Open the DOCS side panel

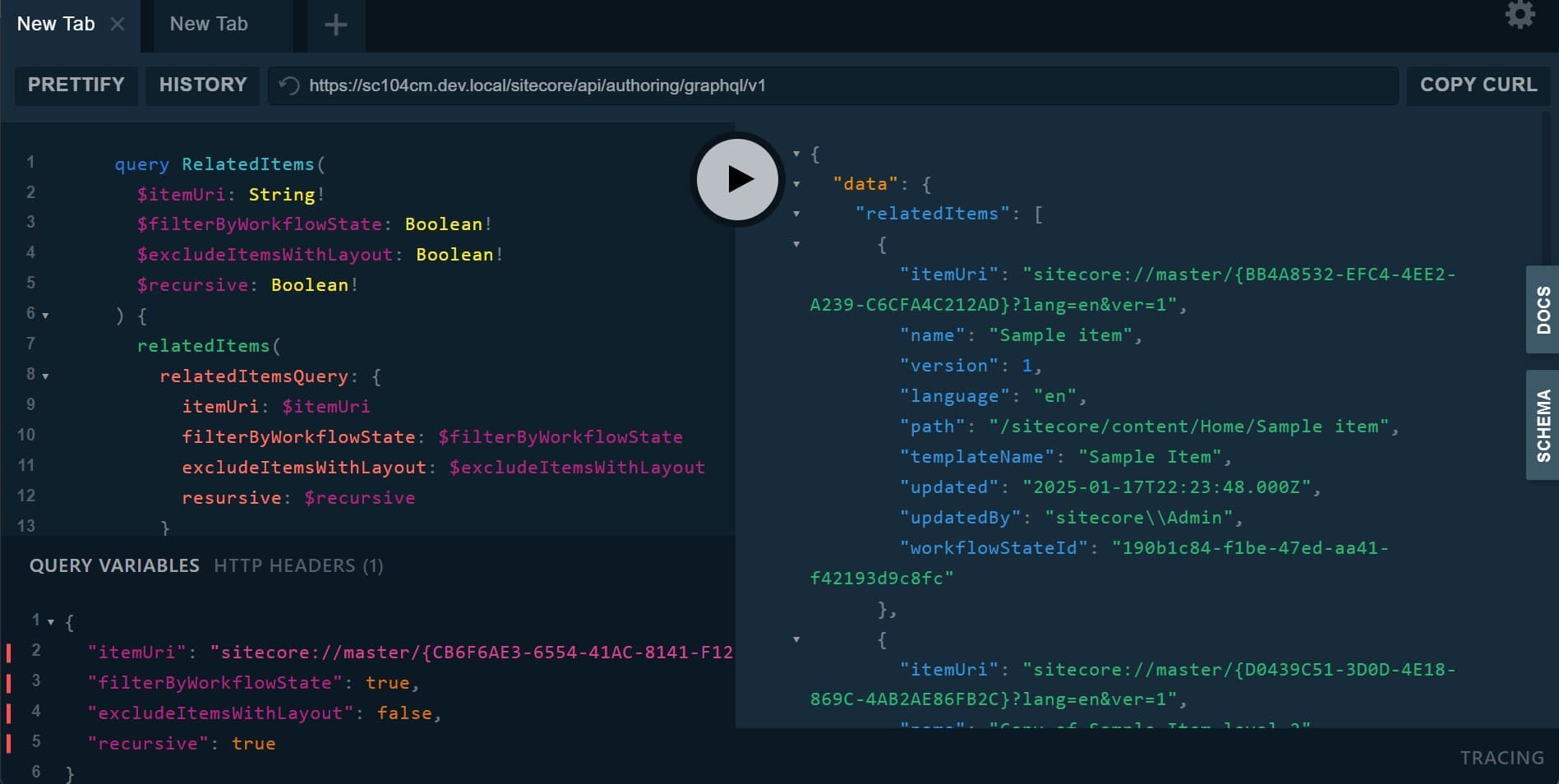click(1543, 310)
